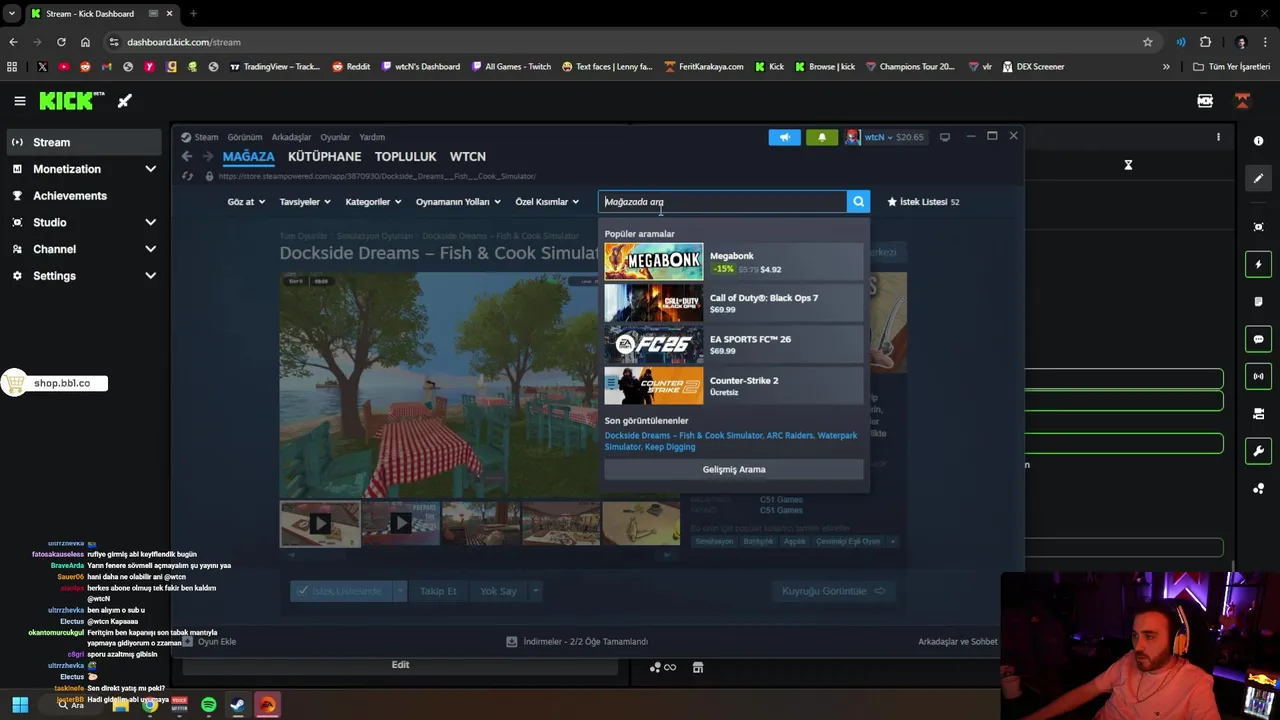Click the focus frame icon in right sidebar
This screenshot has height=720, width=1280.
[x=1258, y=227]
